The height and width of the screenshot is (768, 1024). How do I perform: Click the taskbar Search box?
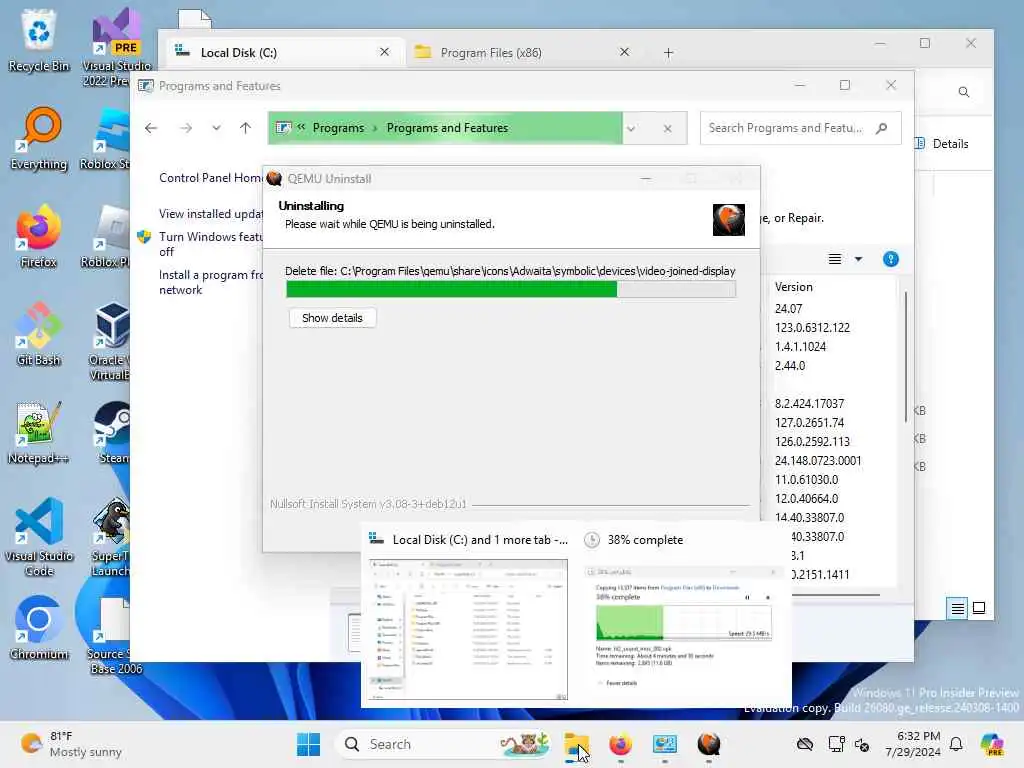coord(443,744)
